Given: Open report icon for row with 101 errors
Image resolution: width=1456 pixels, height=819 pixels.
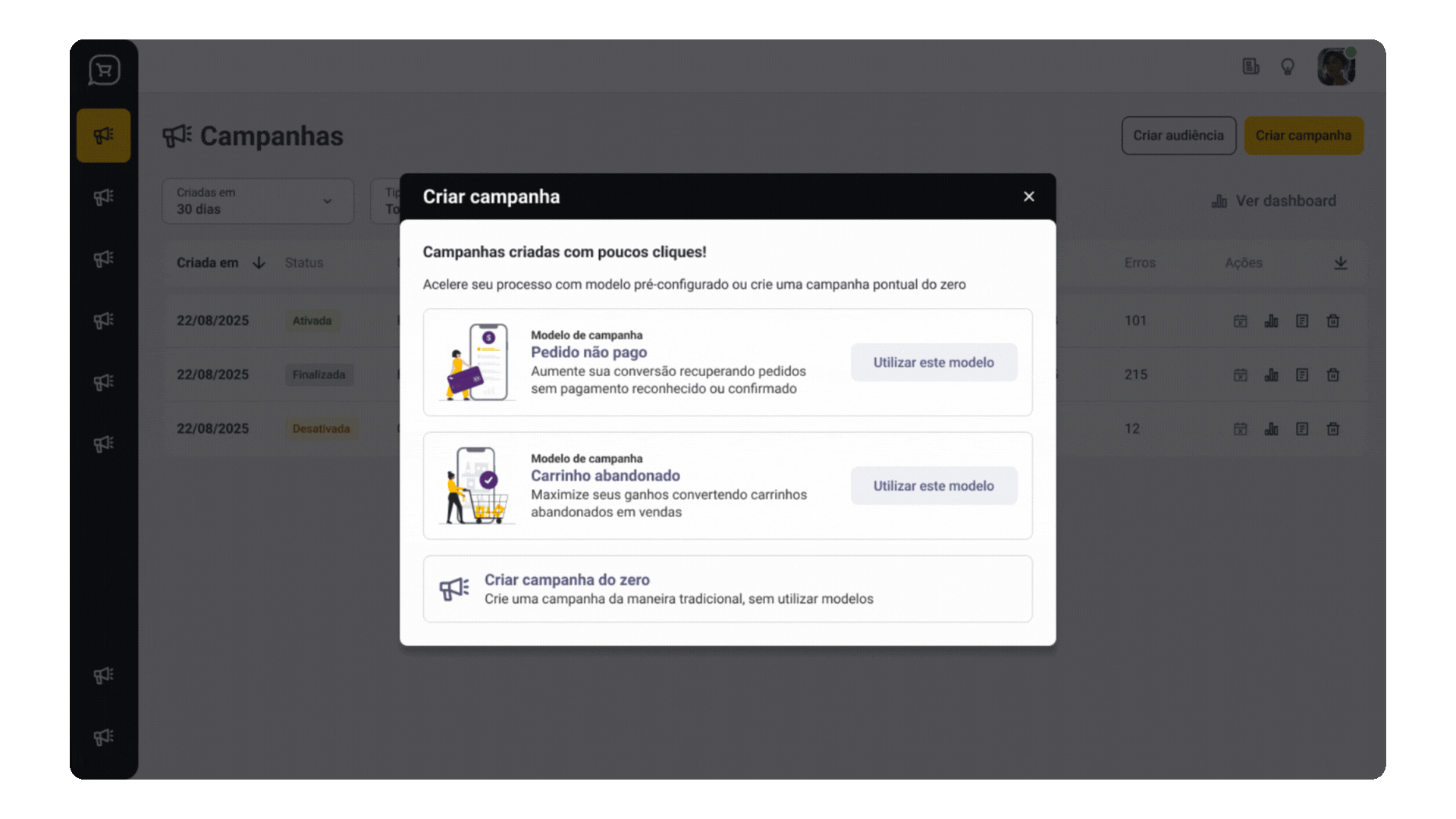Looking at the screenshot, I should point(1302,321).
